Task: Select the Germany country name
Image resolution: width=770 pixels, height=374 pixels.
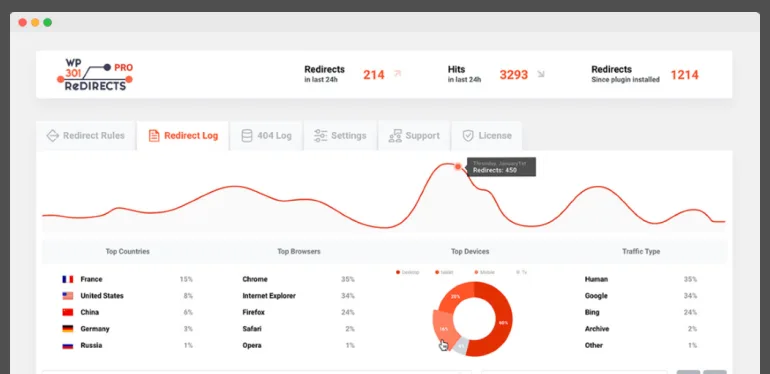Action: pos(95,329)
